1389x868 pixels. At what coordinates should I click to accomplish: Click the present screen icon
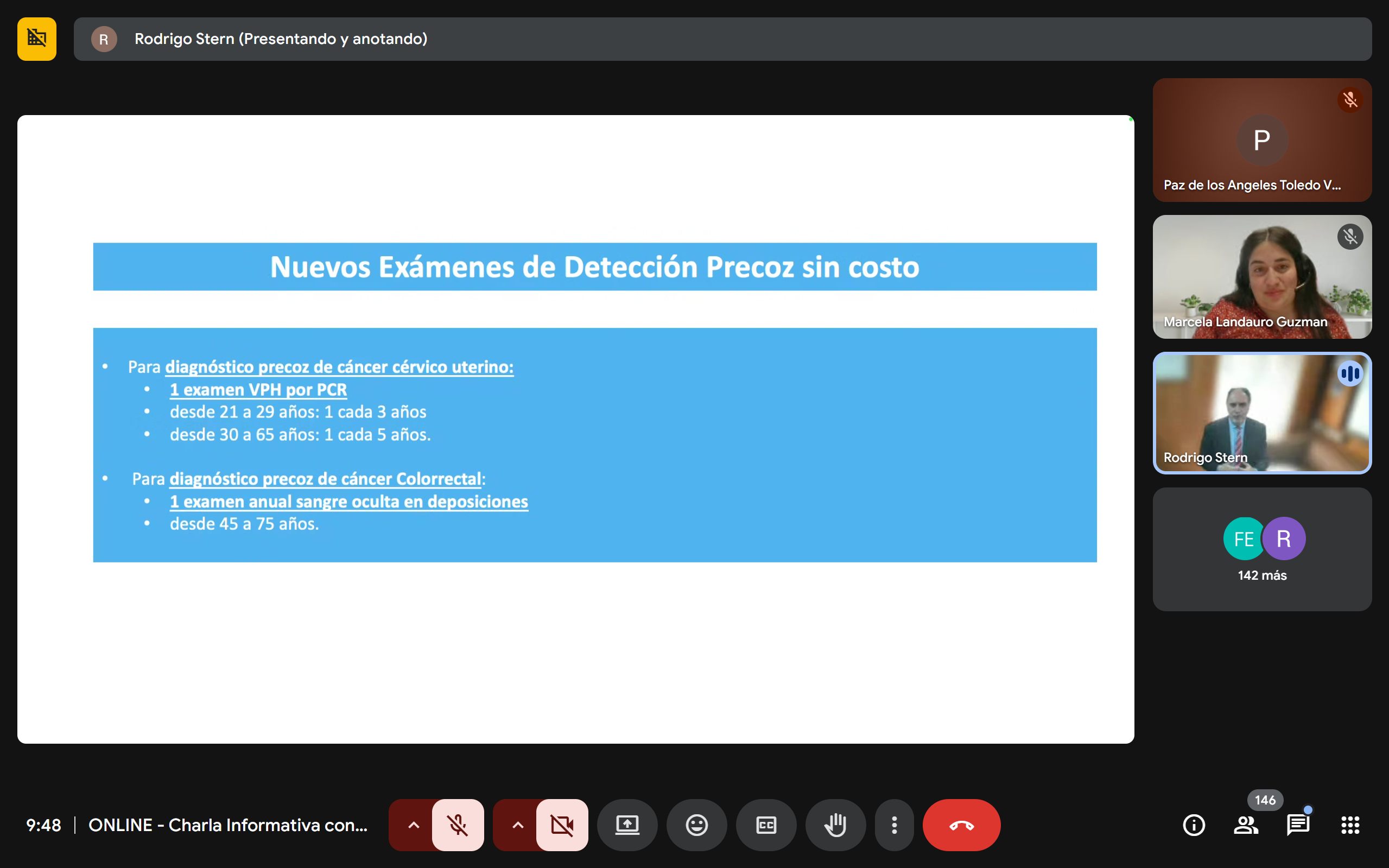point(627,825)
